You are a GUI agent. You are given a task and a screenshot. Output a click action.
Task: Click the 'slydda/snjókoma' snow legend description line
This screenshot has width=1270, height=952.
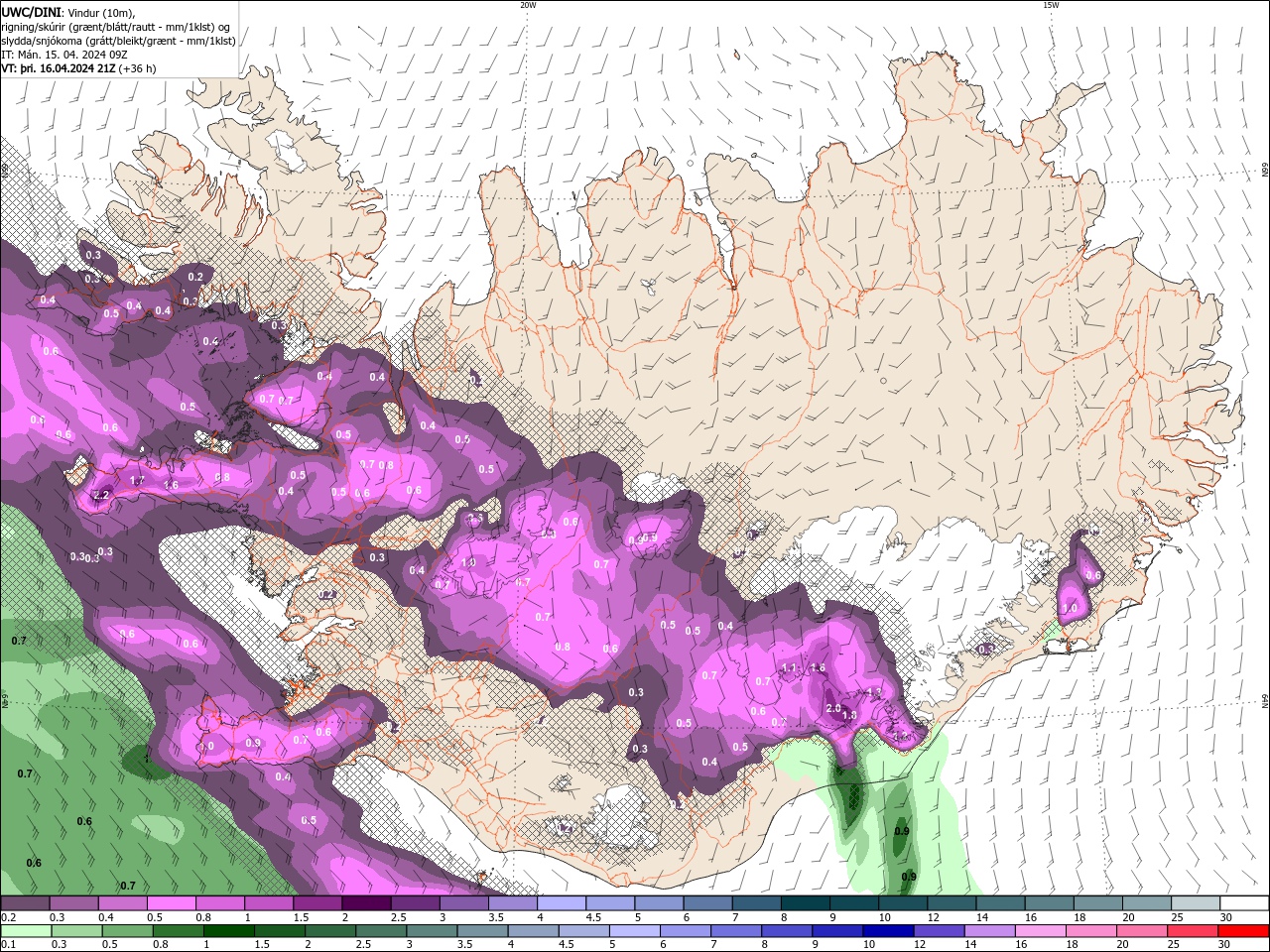(119, 41)
